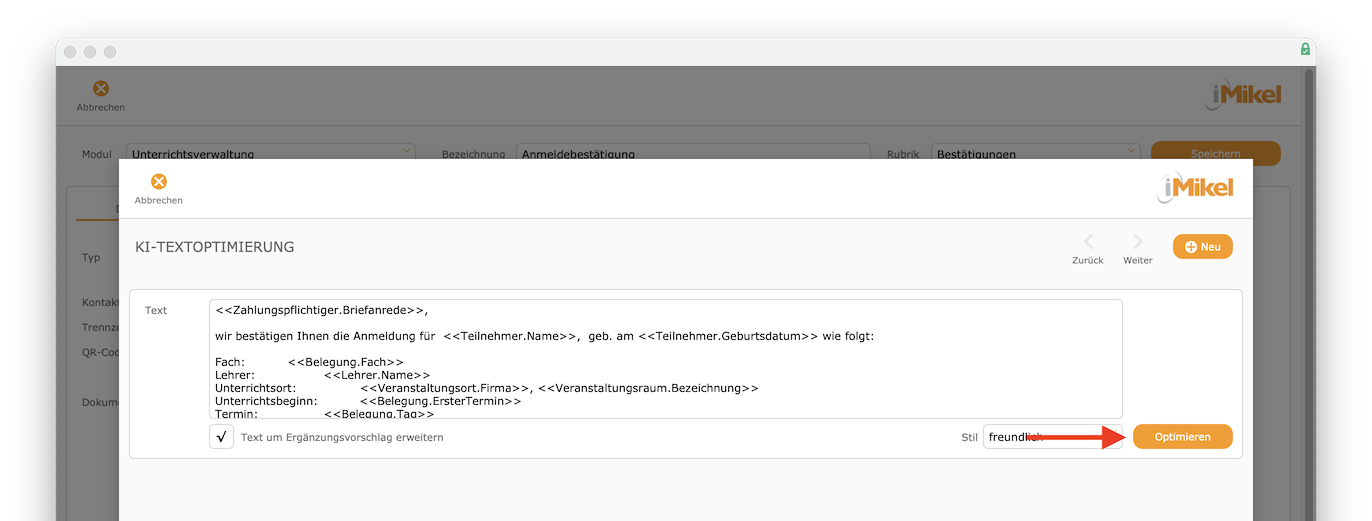Click the Optimieren button
This screenshot has width=1372, height=521.
click(x=1182, y=437)
